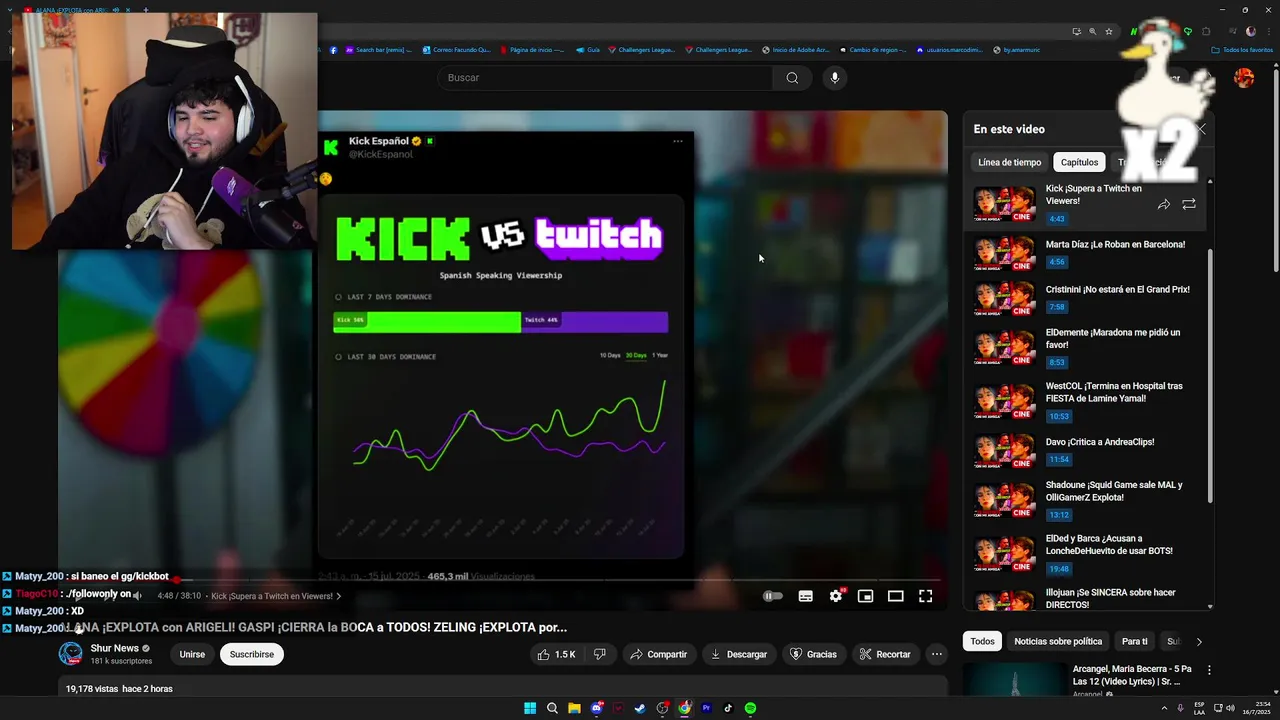Image resolution: width=1280 pixels, height=720 pixels.
Task: Click the YouTube search magnifier button
Action: pyautogui.click(x=792, y=78)
